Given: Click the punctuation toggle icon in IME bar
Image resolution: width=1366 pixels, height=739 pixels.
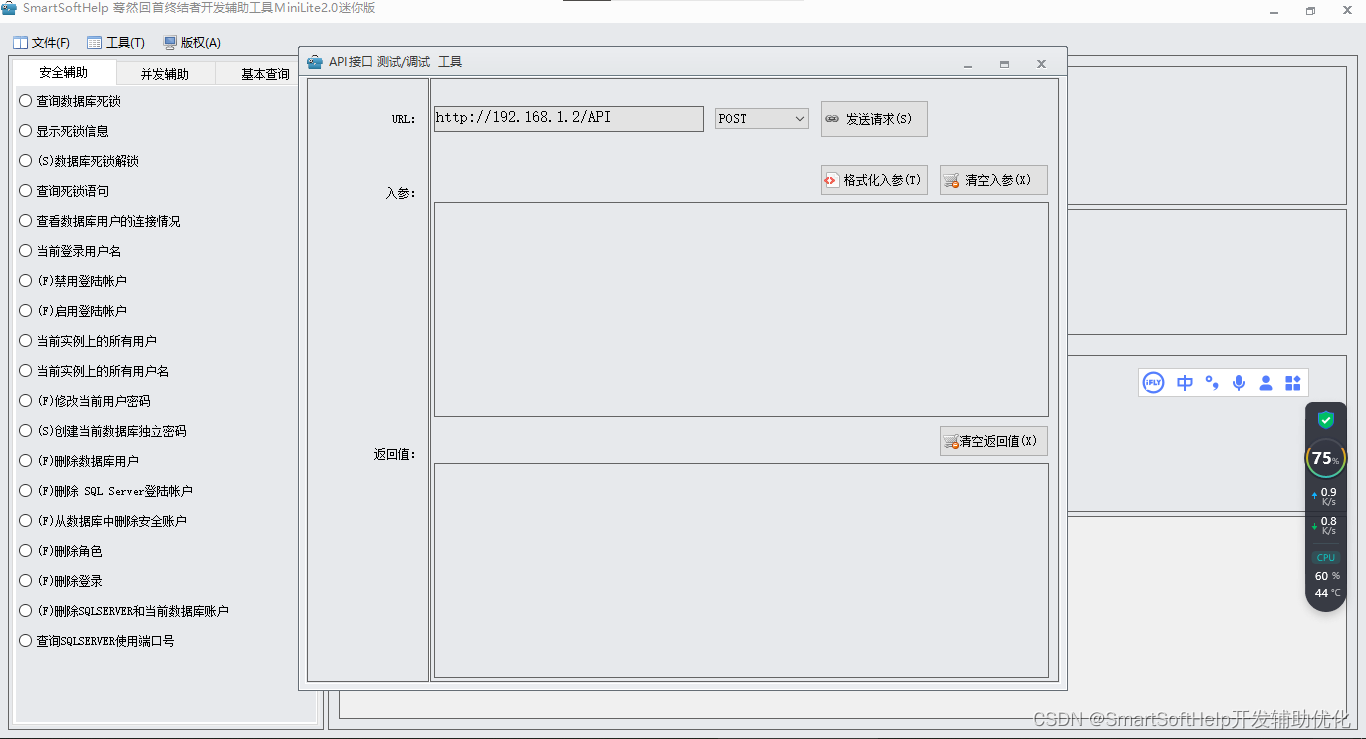Looking at the screenshot, I should click(1212, 383).
